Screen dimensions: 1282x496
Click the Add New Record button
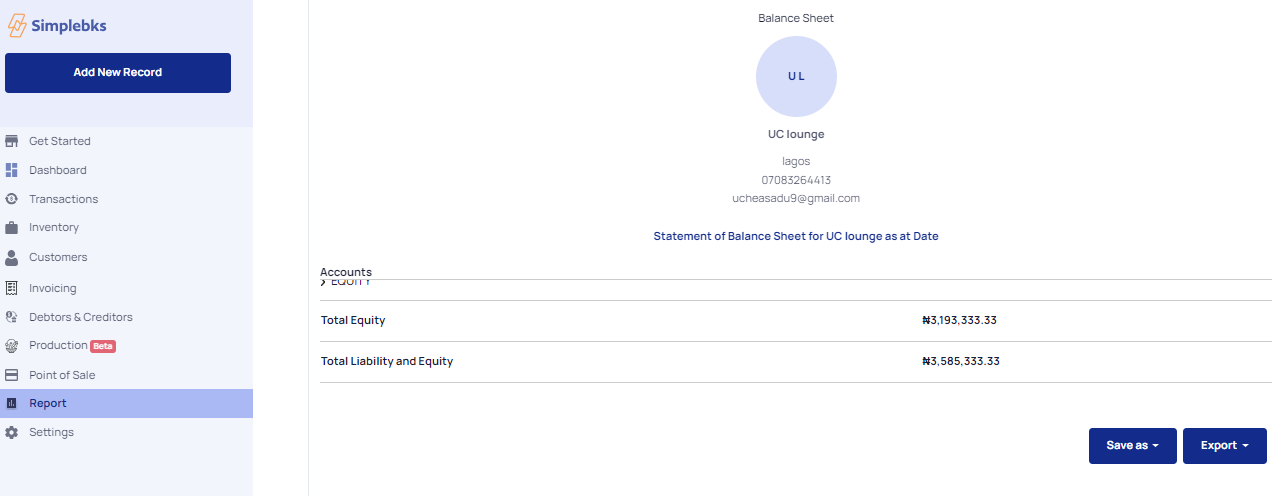[118, 73]
